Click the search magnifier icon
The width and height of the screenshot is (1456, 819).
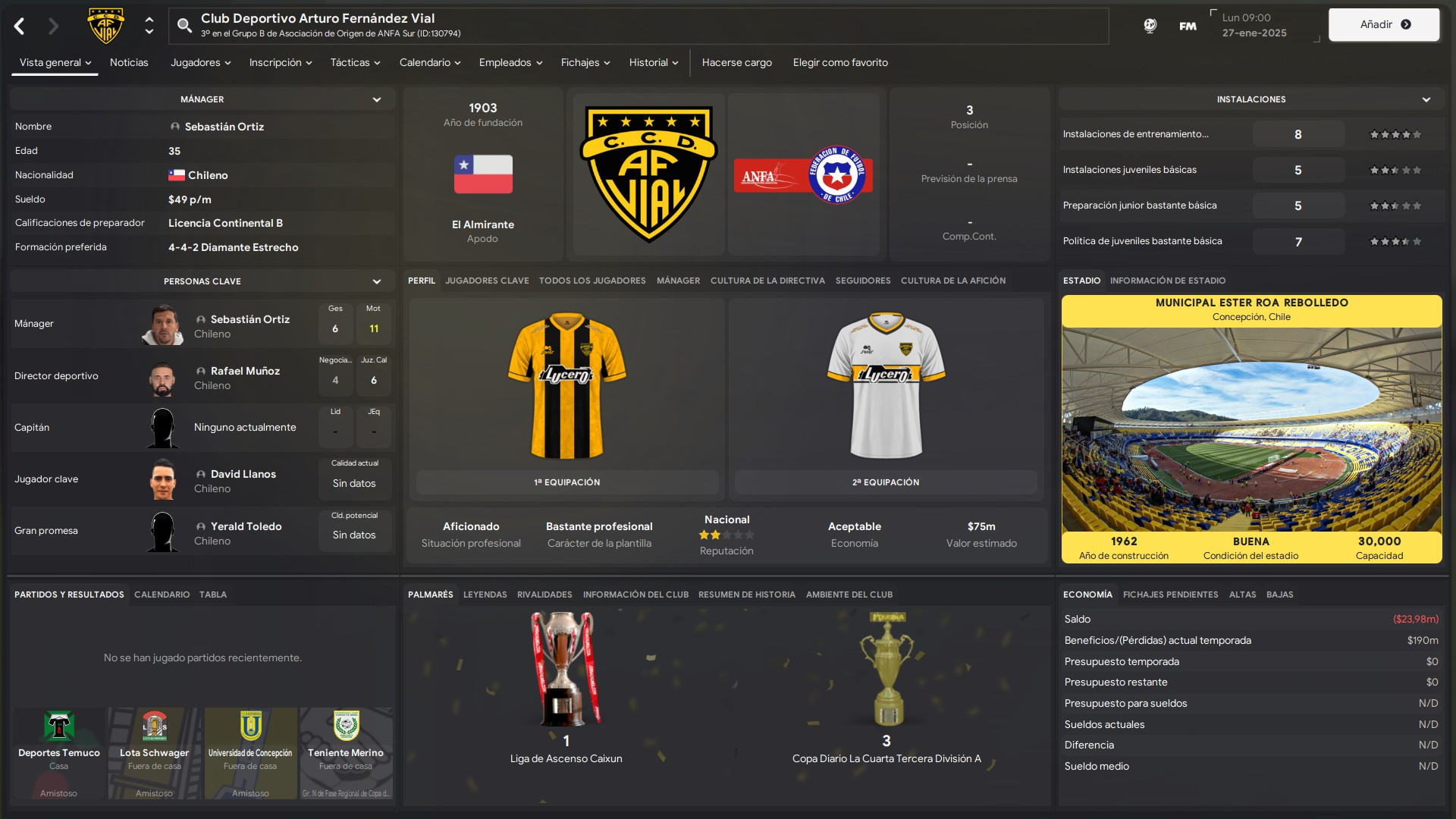pos(184,26)
